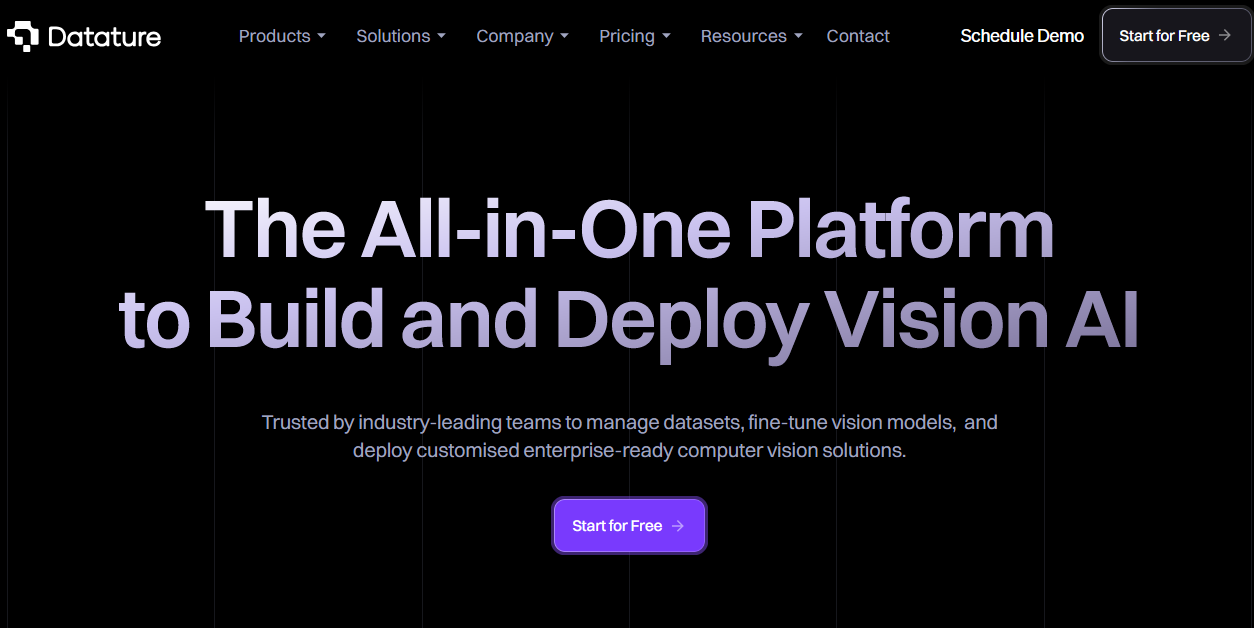Open the Solutions menu
1254x628 pixels.
click(393, 36)
